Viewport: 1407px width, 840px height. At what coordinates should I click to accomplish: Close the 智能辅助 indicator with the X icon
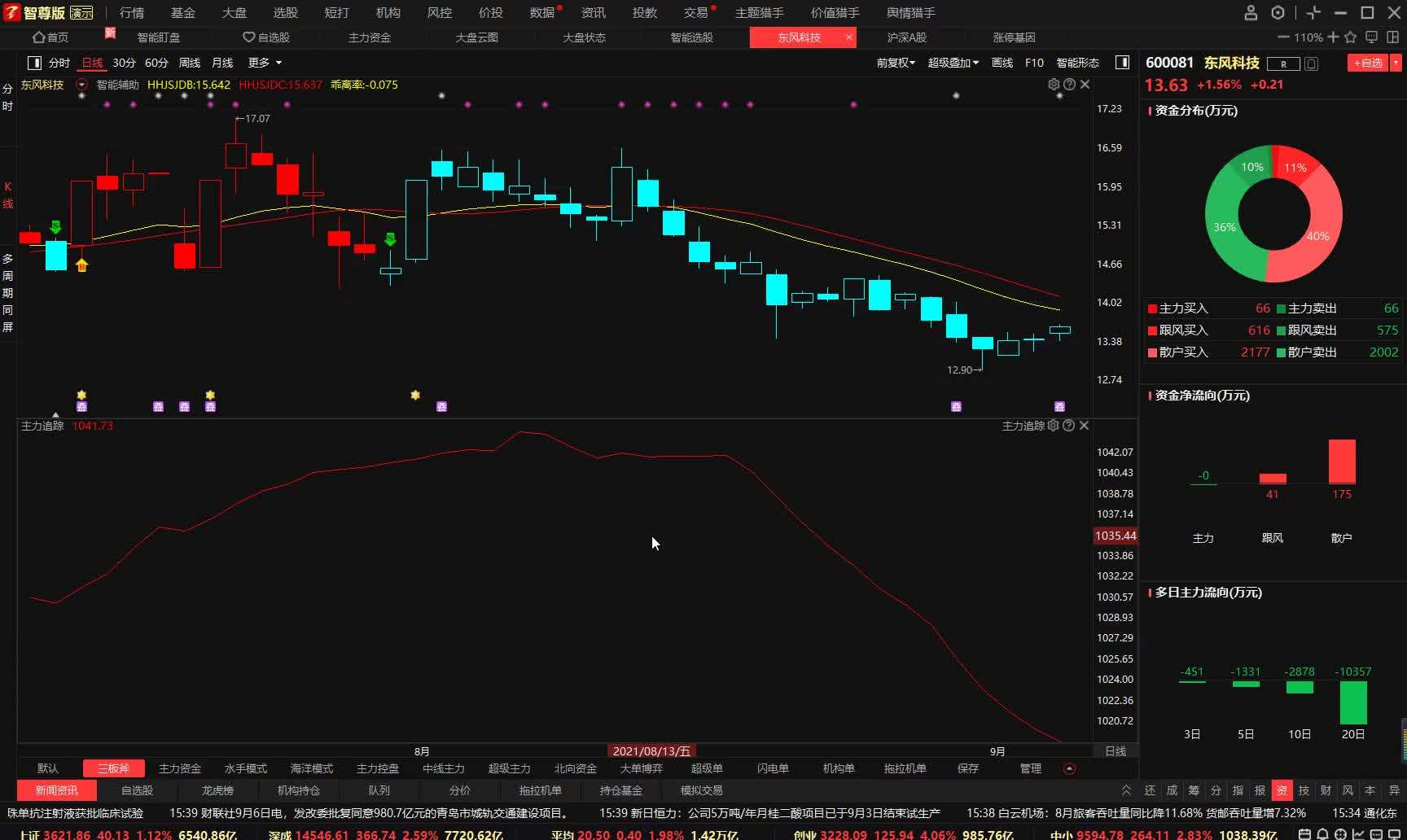1085,85
